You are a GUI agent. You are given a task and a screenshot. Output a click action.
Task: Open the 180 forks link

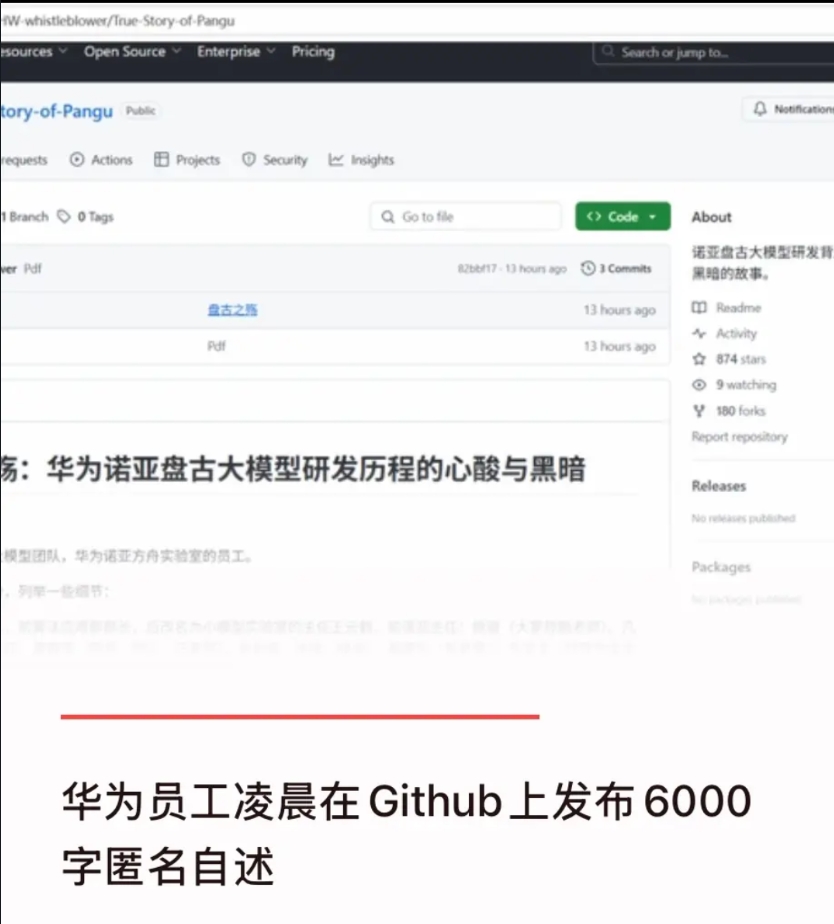(741, 411)
